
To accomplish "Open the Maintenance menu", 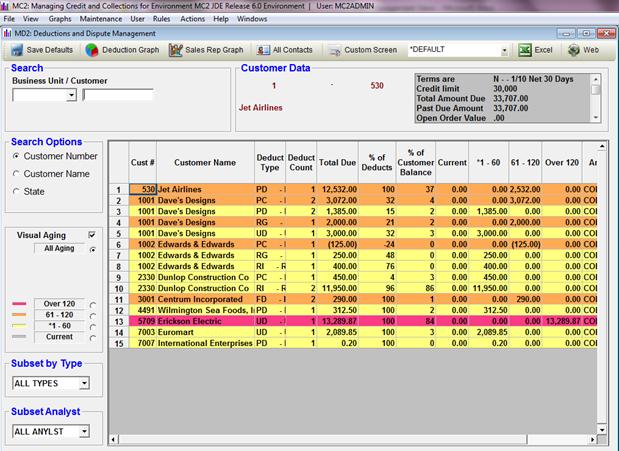I will (x=101, y=19).
